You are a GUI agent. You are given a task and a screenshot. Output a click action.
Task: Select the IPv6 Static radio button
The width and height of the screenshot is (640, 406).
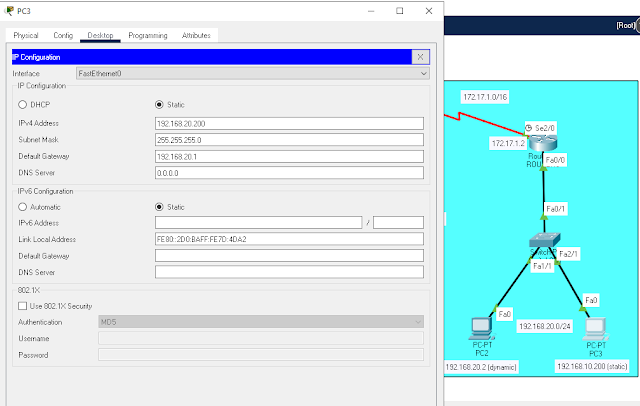pyautogui.click(x=159, y=207)
